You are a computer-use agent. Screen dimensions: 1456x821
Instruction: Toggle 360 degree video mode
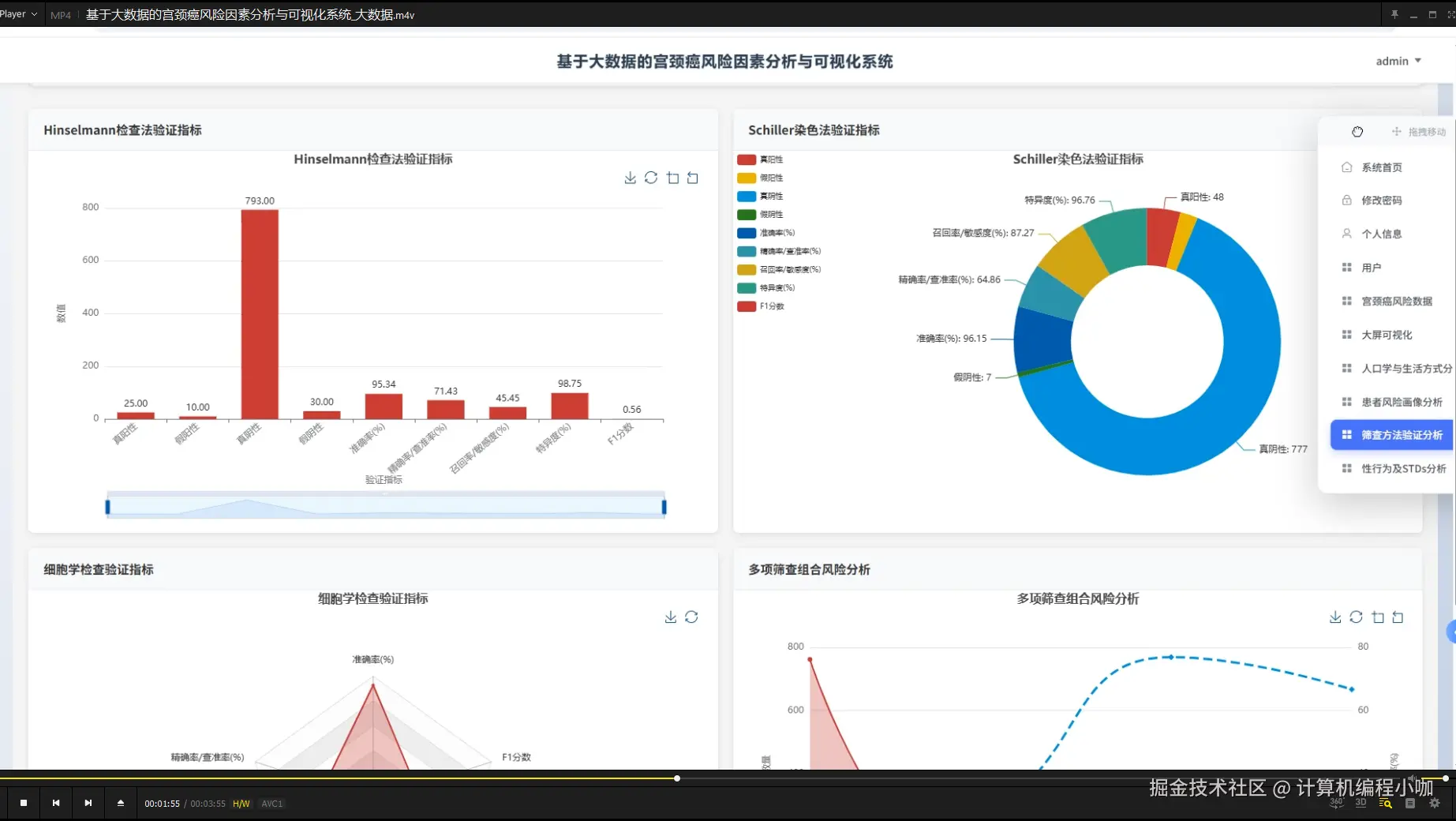[x=1336, y=803]
